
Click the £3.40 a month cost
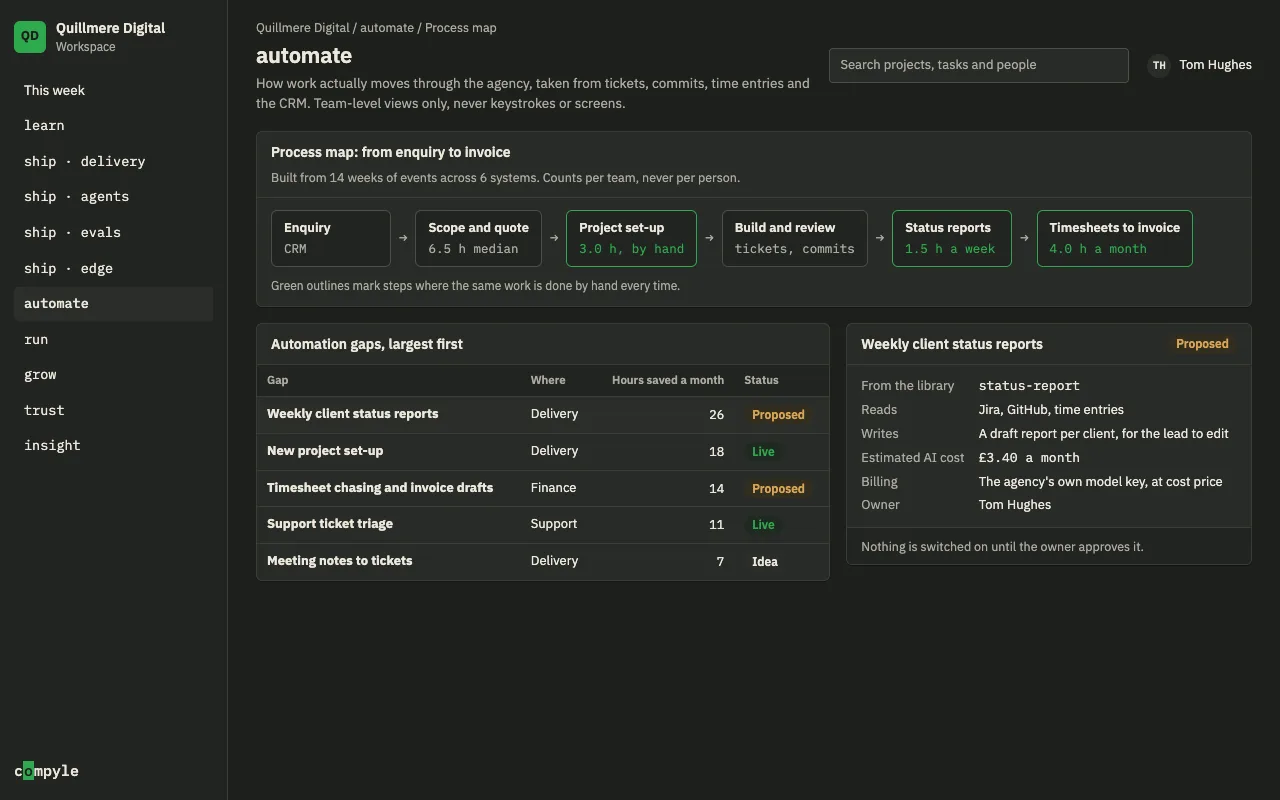1029,458
